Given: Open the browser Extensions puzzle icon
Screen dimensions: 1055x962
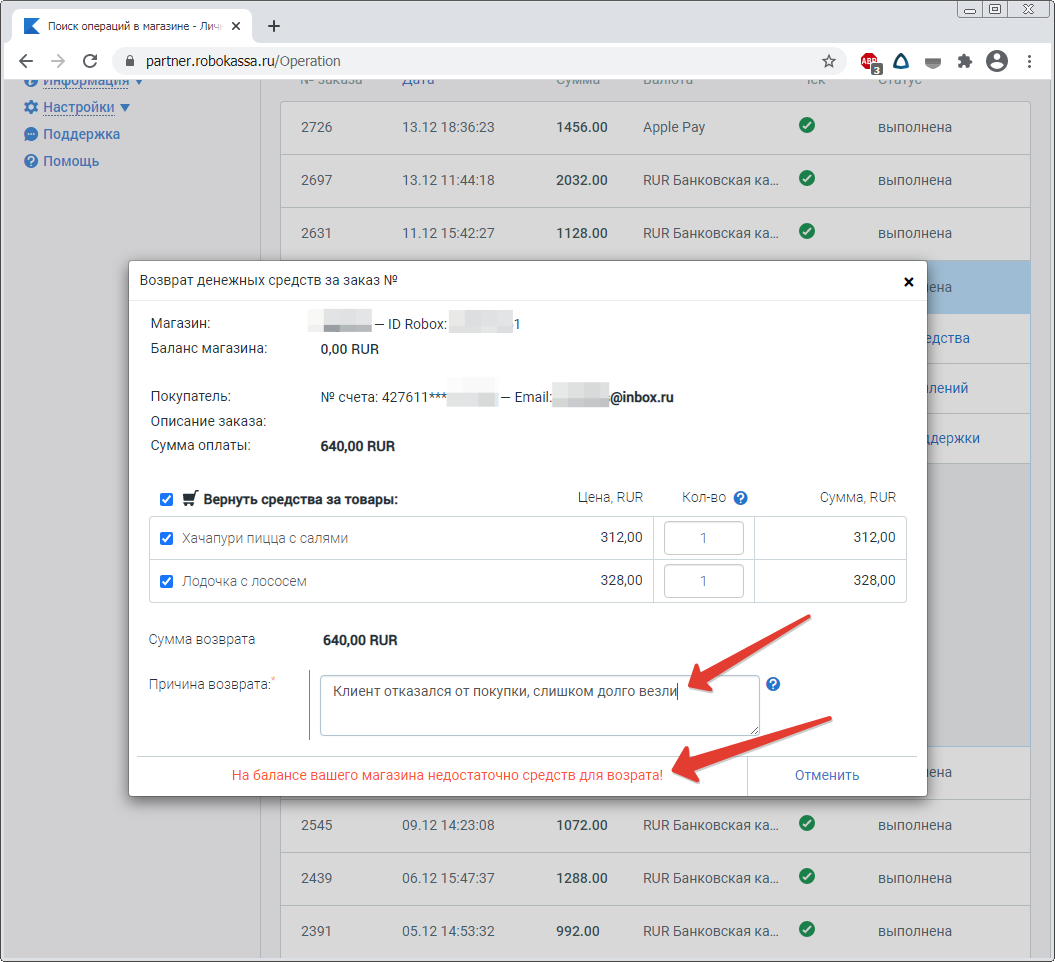Looking at the screenshot, I should 965,62.
